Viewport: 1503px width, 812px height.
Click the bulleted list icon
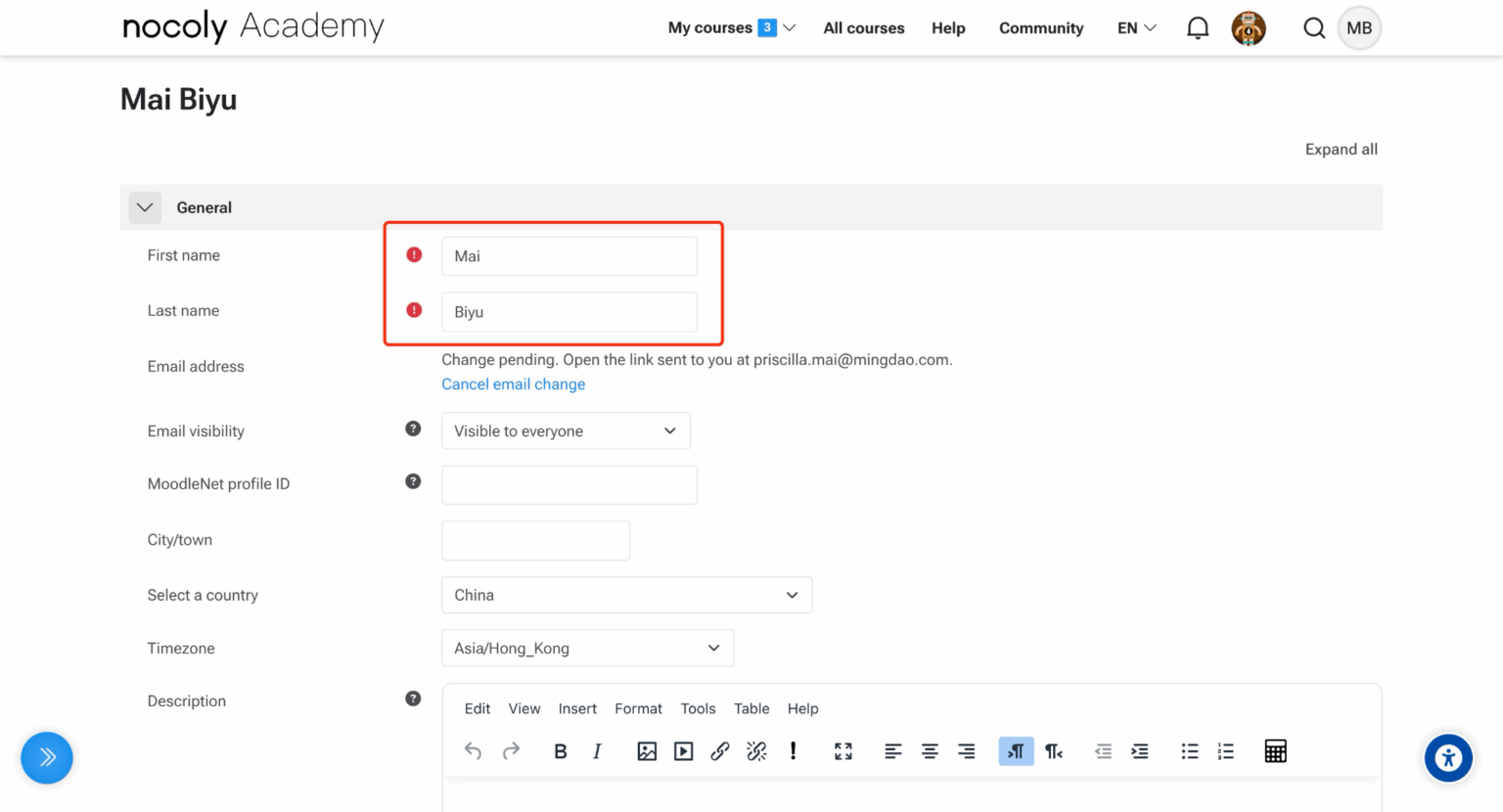point(1190,751)
